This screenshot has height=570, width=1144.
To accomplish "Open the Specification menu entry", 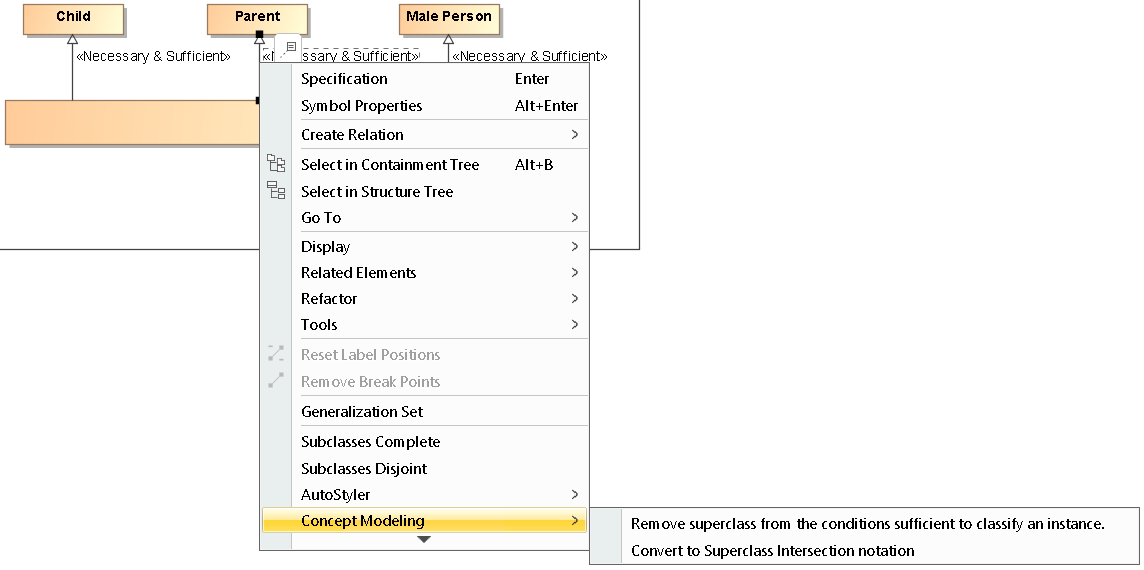I will 344,79.
